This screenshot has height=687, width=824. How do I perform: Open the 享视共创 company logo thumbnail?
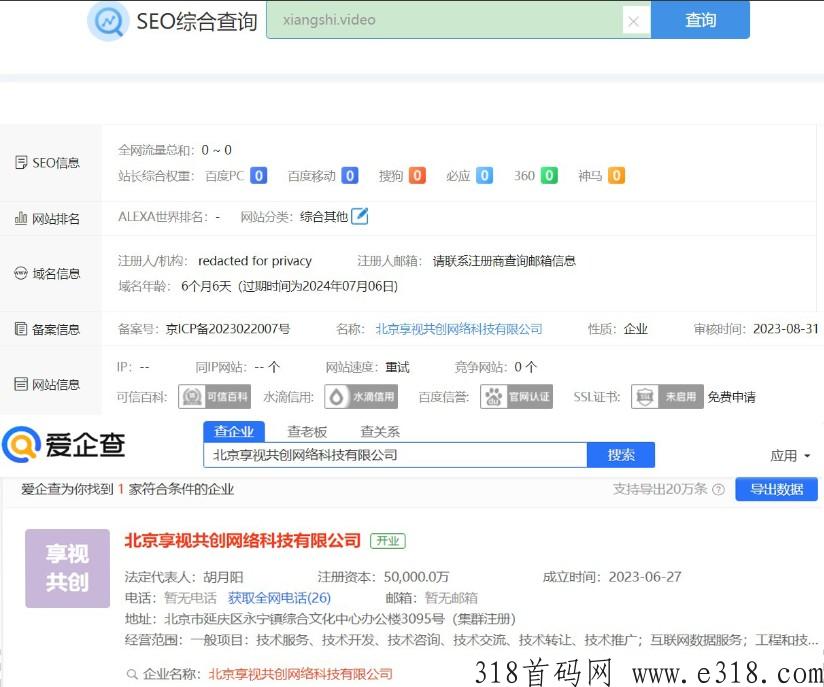tap(67, 568)
